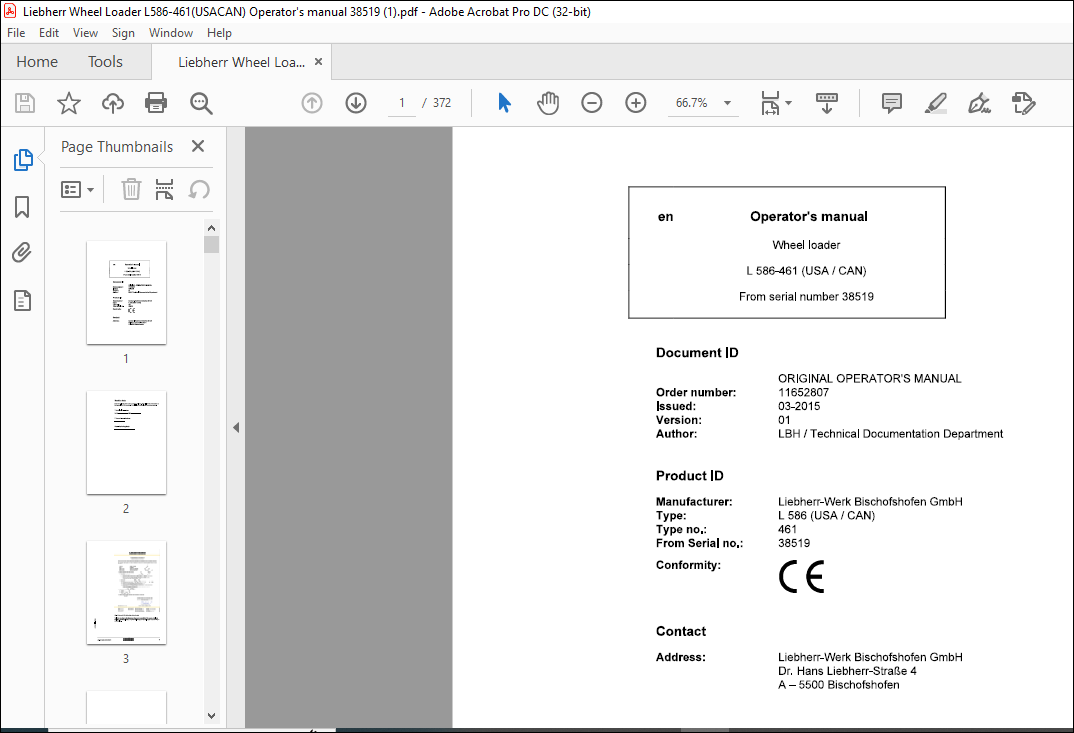Open the find text search tool
This screenshot has height=733, width=1074.
[201, 103]
